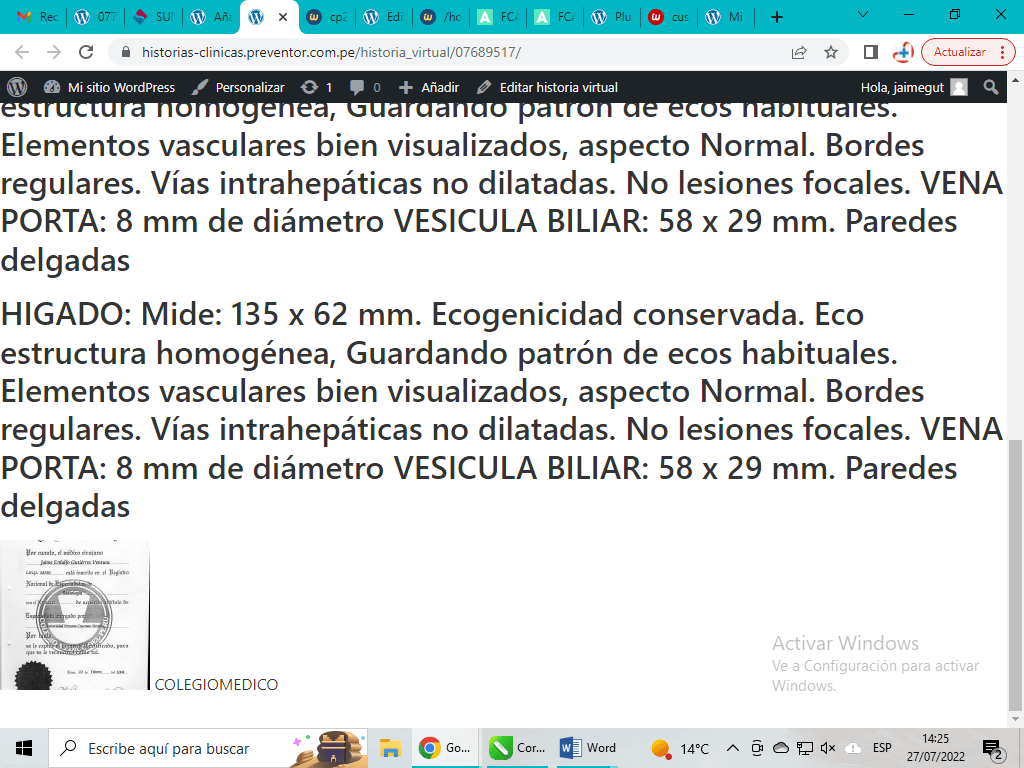Image resolution: width=1024 pixels, height=768 pixels.
Task: Share this page using the share icon
Action: [x=799, y=52]
